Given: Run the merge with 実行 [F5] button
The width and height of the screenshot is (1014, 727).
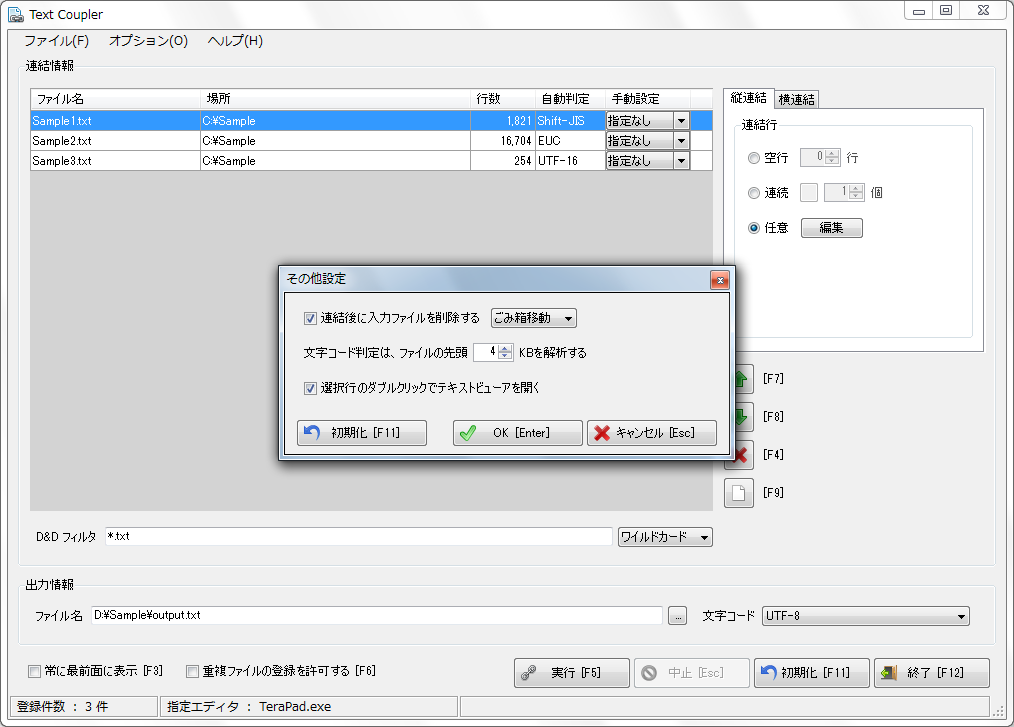Looking at the screenshot, I should click(572, 673).
